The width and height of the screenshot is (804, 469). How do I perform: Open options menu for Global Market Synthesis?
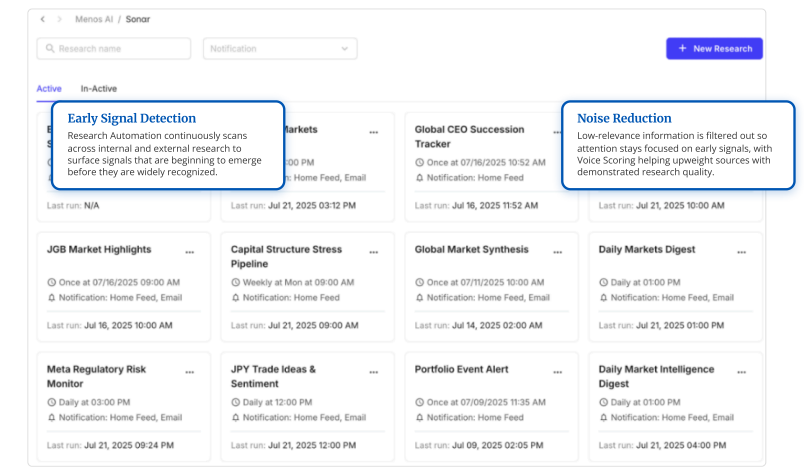[x=557, y=252]
